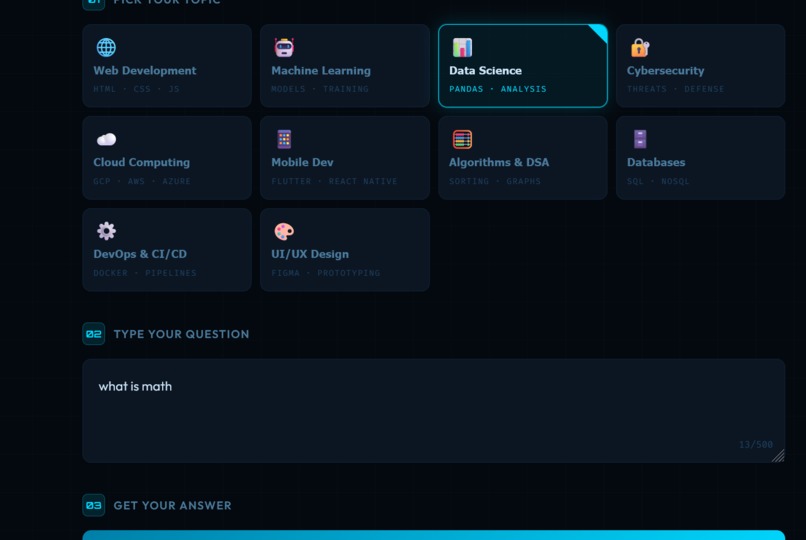Image resolution: width=806 pixels, height=540 pixels.
Task: Select the Cybersecurity topic title
Action: (665, 70)
